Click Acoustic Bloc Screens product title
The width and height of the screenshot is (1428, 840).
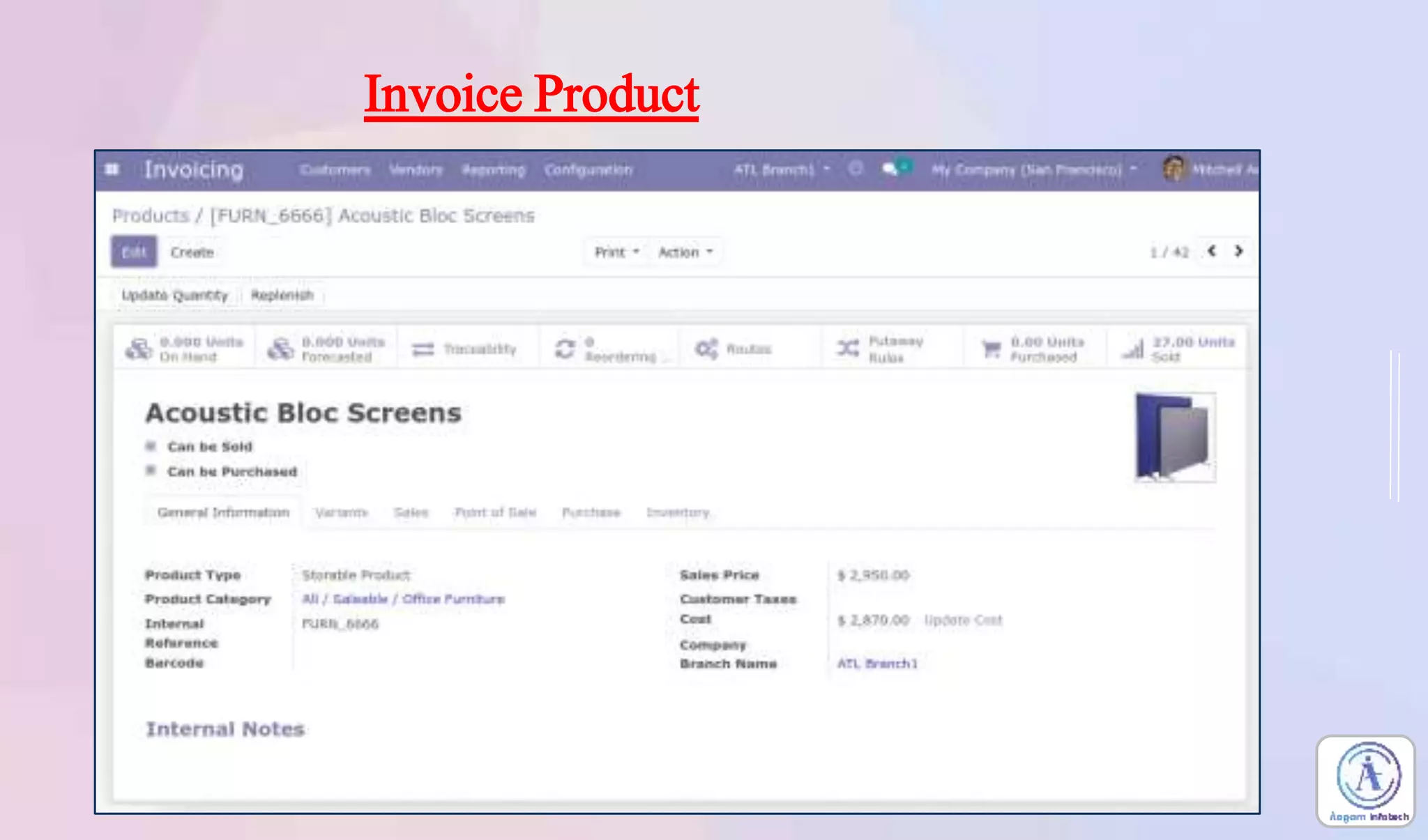point(303,413)
